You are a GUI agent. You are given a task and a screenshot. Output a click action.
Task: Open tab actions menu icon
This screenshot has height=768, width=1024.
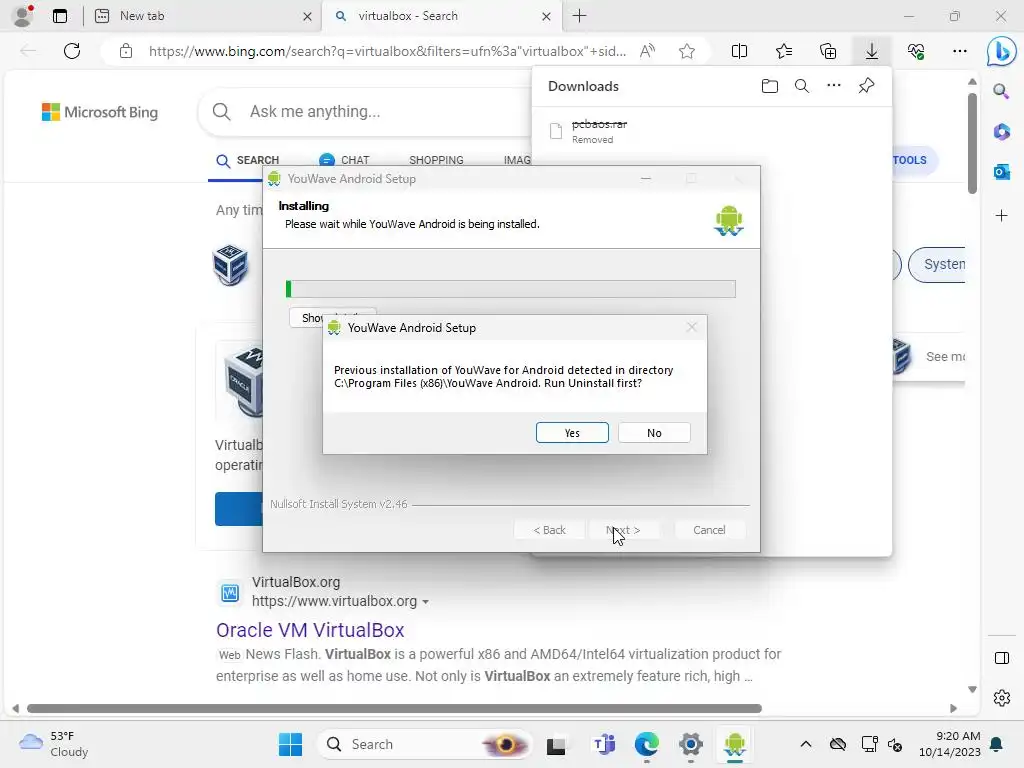click(59, 16)
